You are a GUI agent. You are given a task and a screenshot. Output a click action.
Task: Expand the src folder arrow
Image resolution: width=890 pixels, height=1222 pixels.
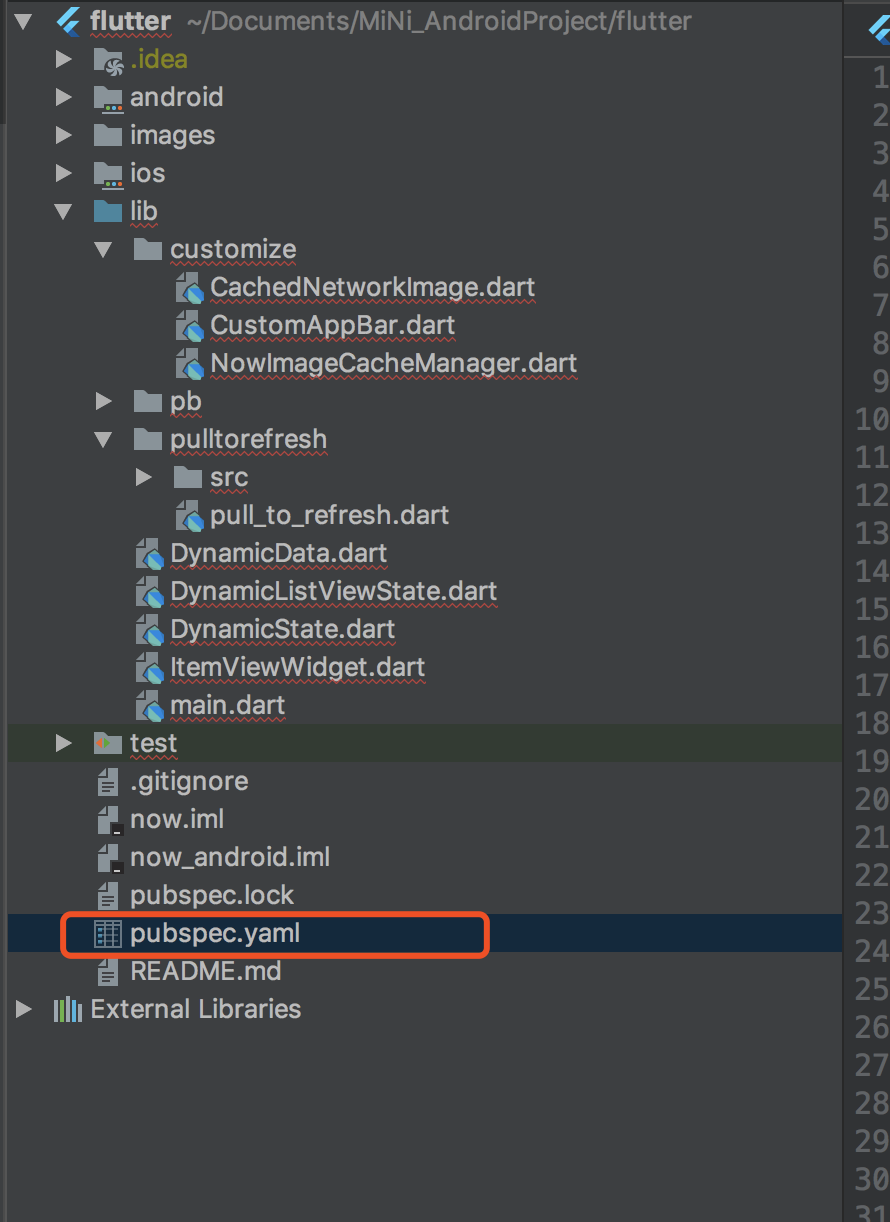click(x=144, y=478)
